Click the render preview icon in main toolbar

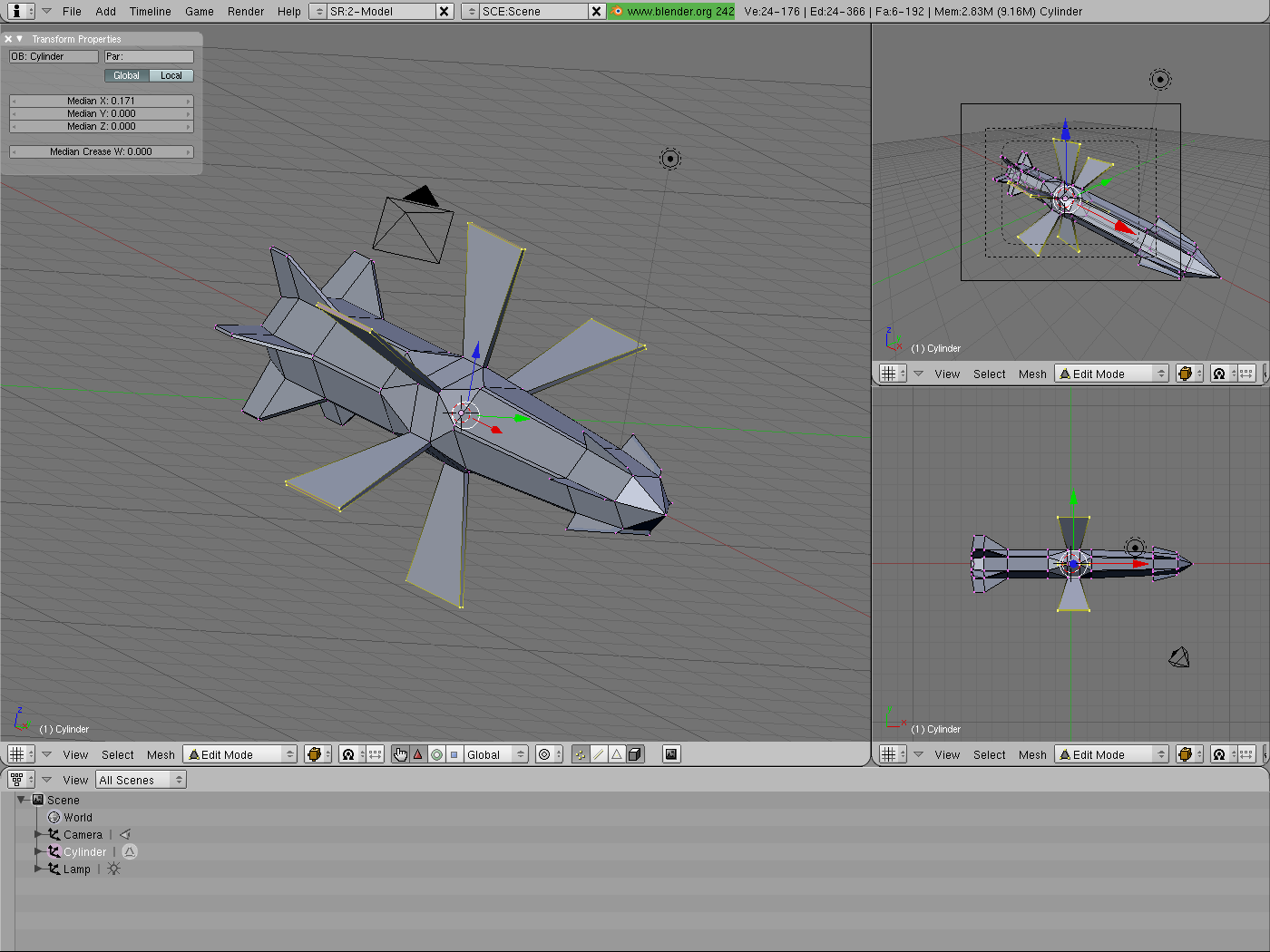pyautogui.click(x=671, y=754)
